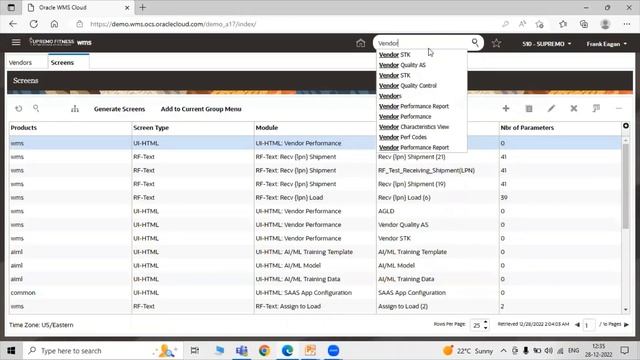640x360 pixels.
Task: Open Windows Start menu
Action: (x=11, y=350)
